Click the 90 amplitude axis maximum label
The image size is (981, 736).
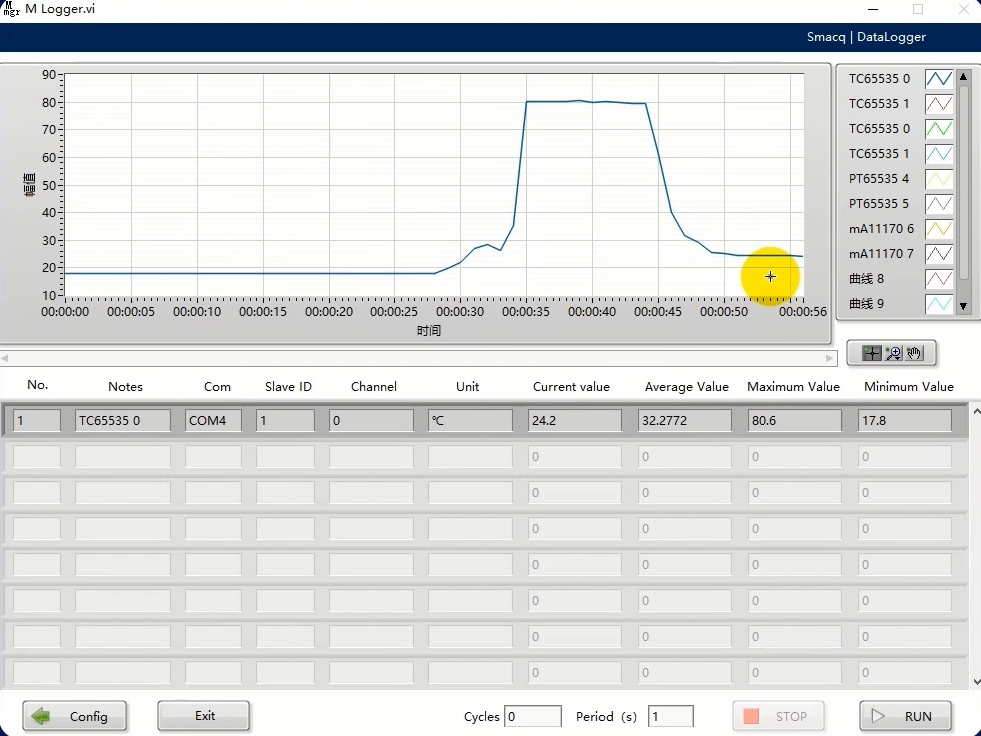(x=49, y=75)
